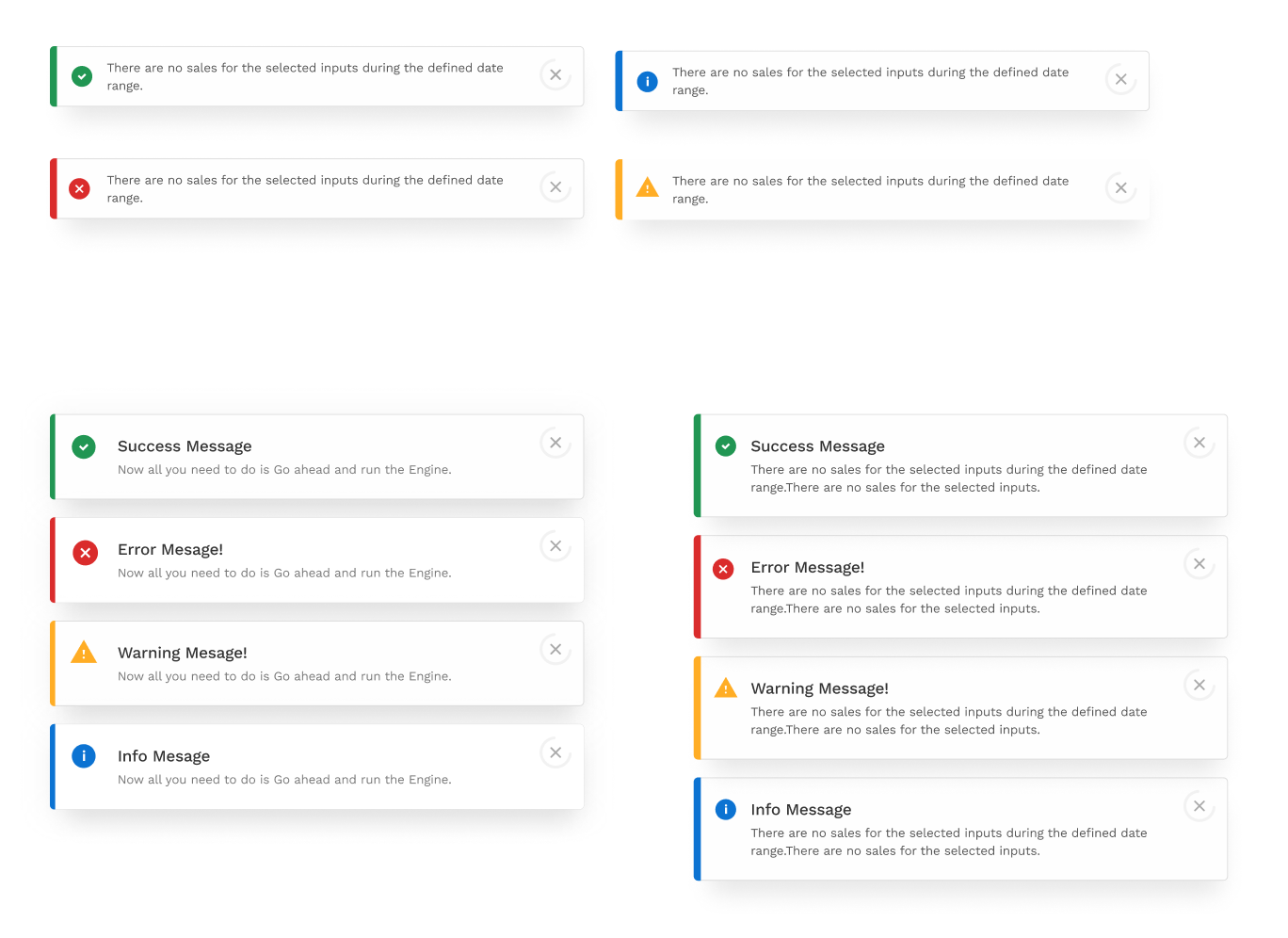This screenshot has height=938, width=1288.
Task: Click the blue info icon in untitled alert
Action: [x=648, y=82]
